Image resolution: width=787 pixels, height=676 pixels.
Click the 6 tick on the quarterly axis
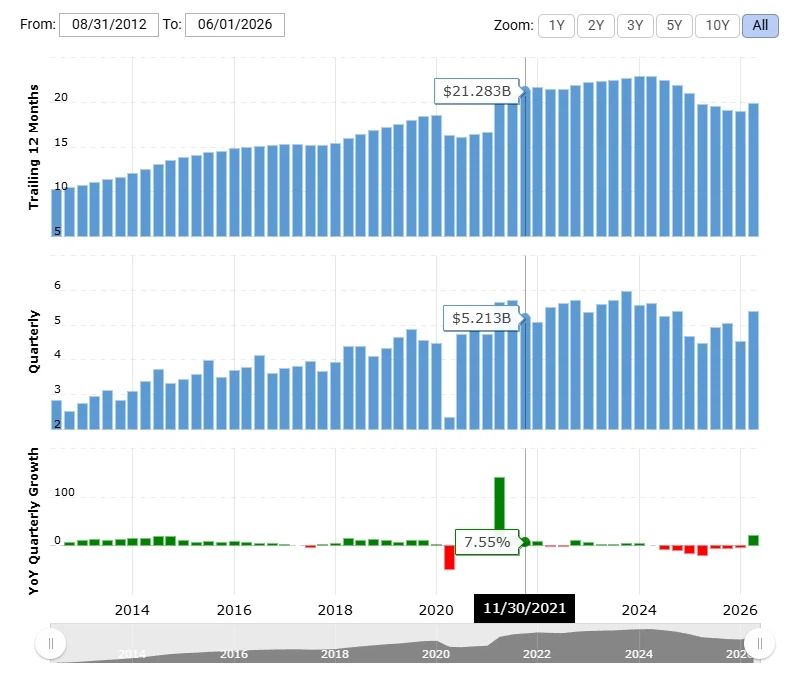coord(57,286)
